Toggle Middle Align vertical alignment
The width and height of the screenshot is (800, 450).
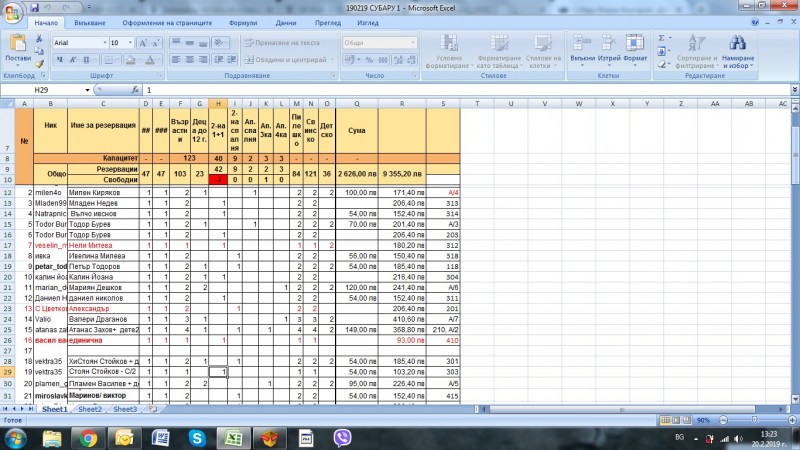pos(189,43)
